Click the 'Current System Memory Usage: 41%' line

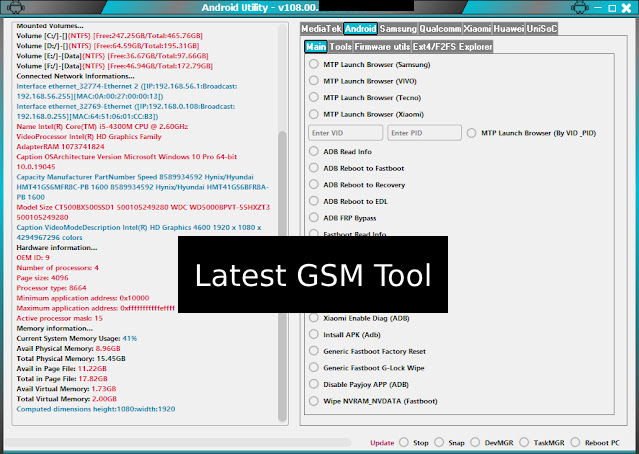coord(77,339)
